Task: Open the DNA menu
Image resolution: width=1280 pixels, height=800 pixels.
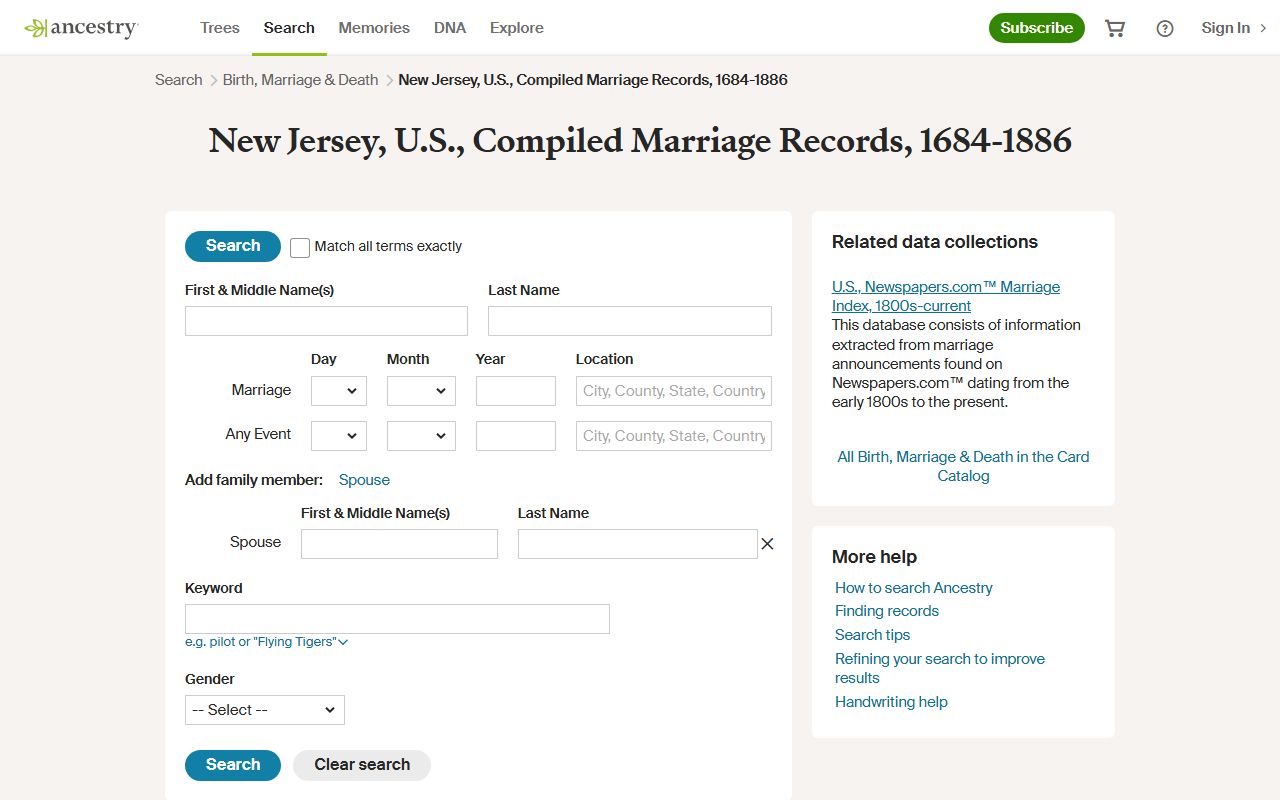Action: click(450, 28)
